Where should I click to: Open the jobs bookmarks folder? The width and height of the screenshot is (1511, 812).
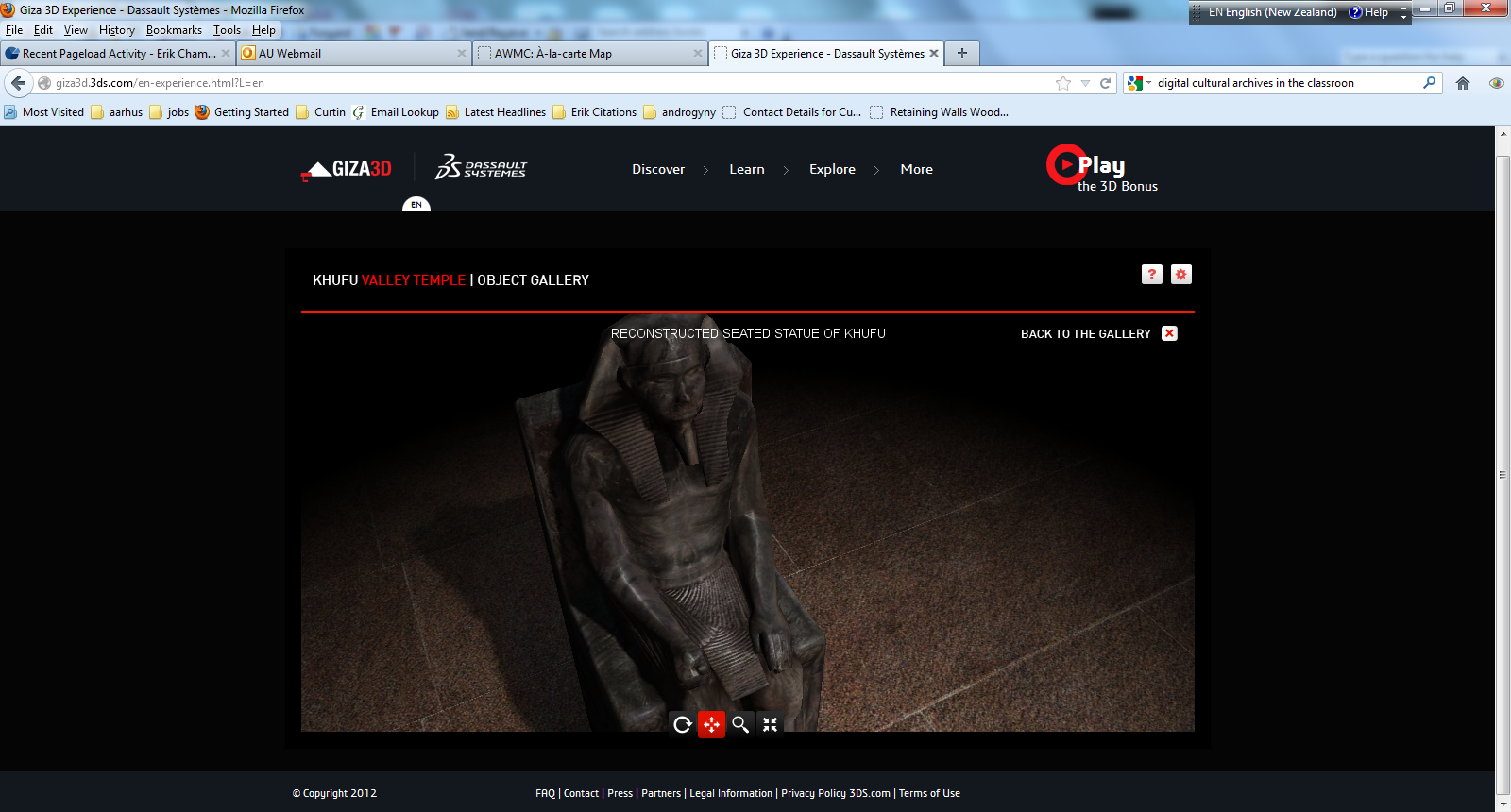[169, 112]
